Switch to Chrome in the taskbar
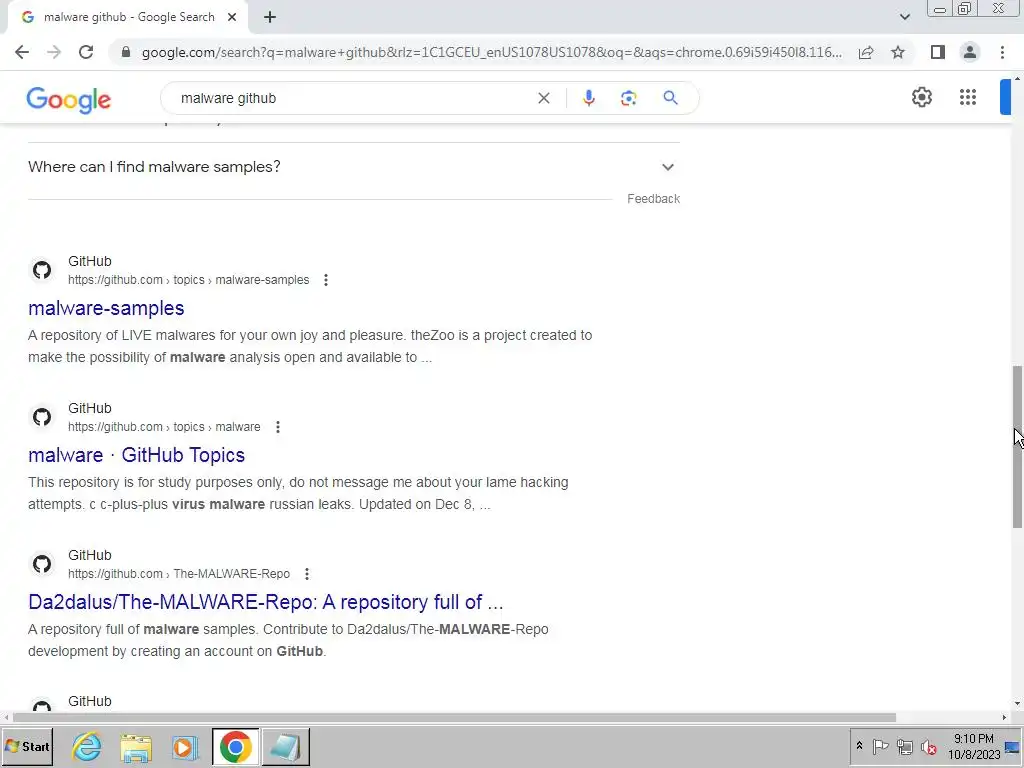Screen dimensions: 1024x768 235,746
